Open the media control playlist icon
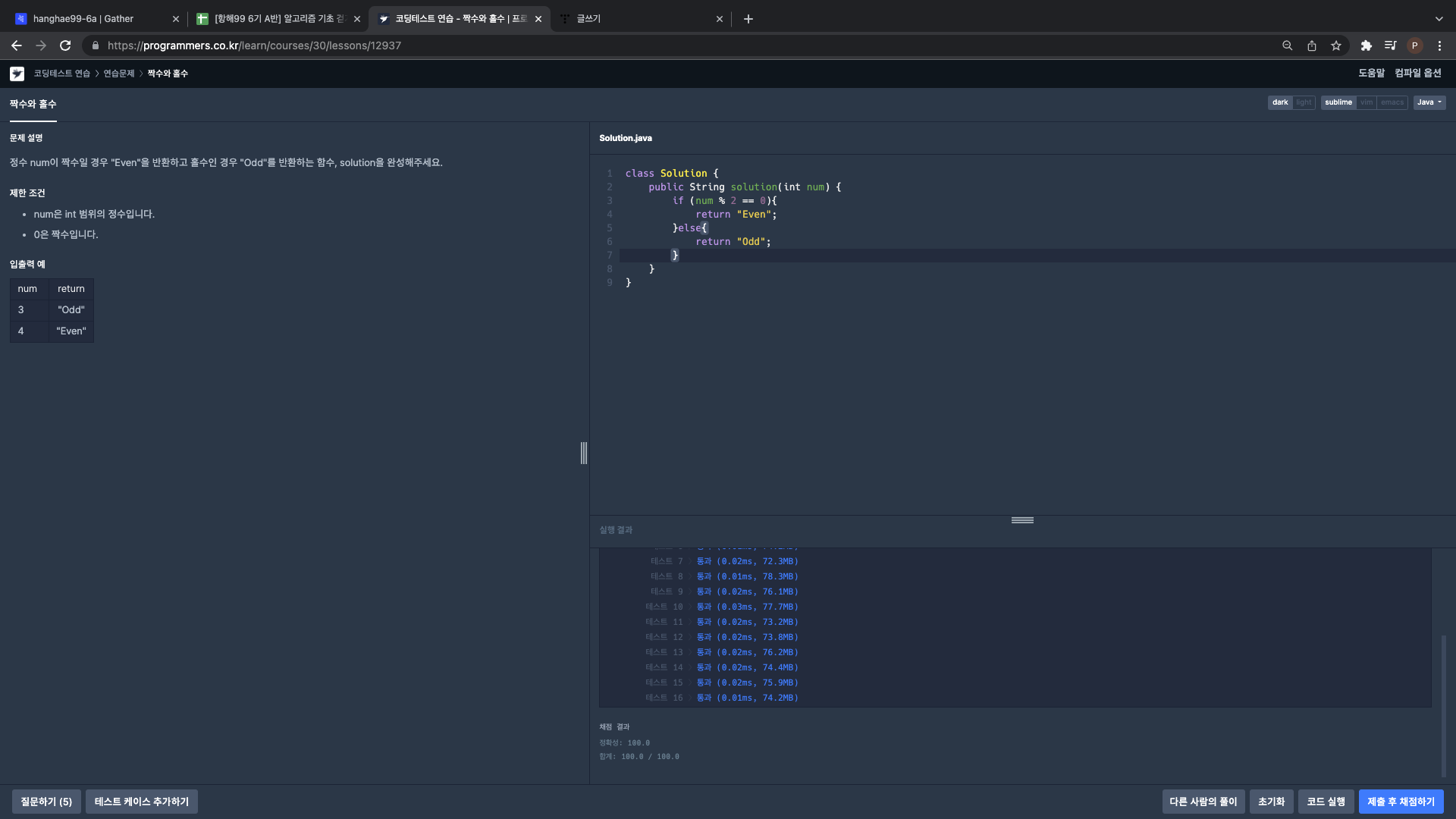 pyautogui.click(x=1390, y=45)
